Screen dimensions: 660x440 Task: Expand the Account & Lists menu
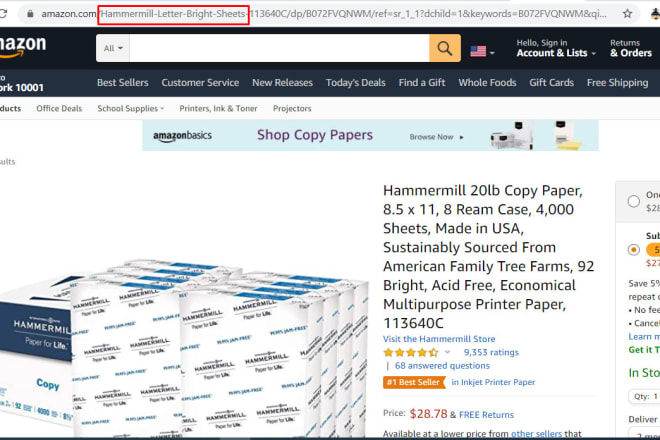tap(556, 48)
